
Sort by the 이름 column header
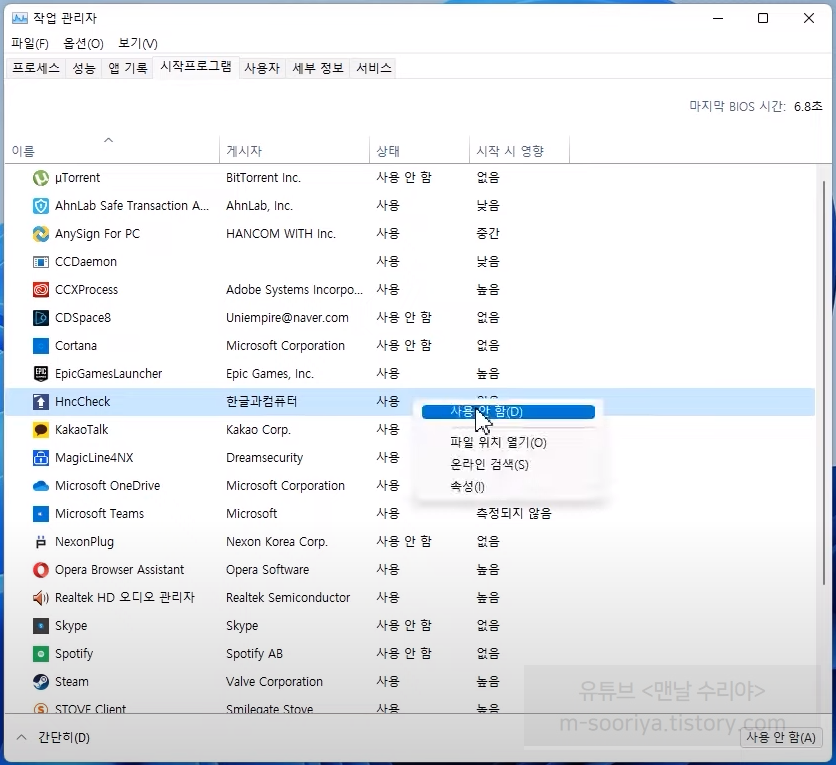click(112, 151)
